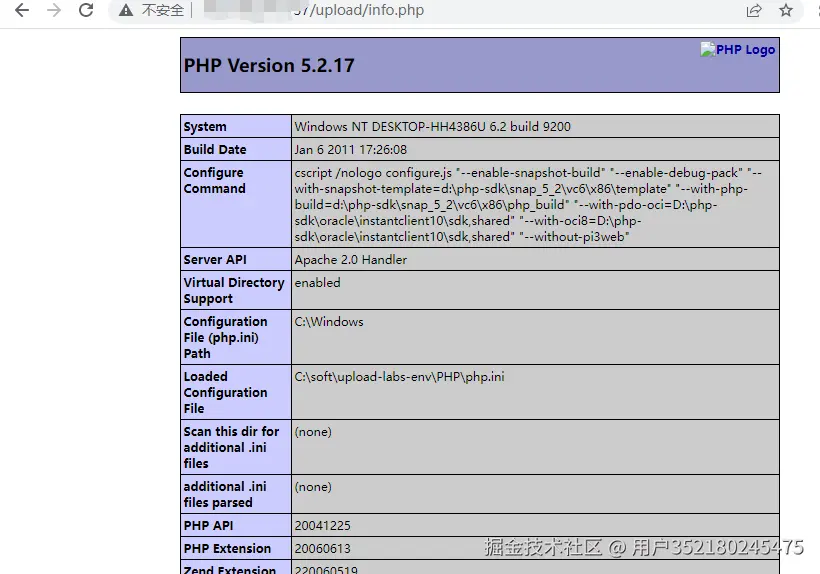Select the 20060613 PHP Extension value
This screenshot has width=820, height=574.
pos(323,548)
